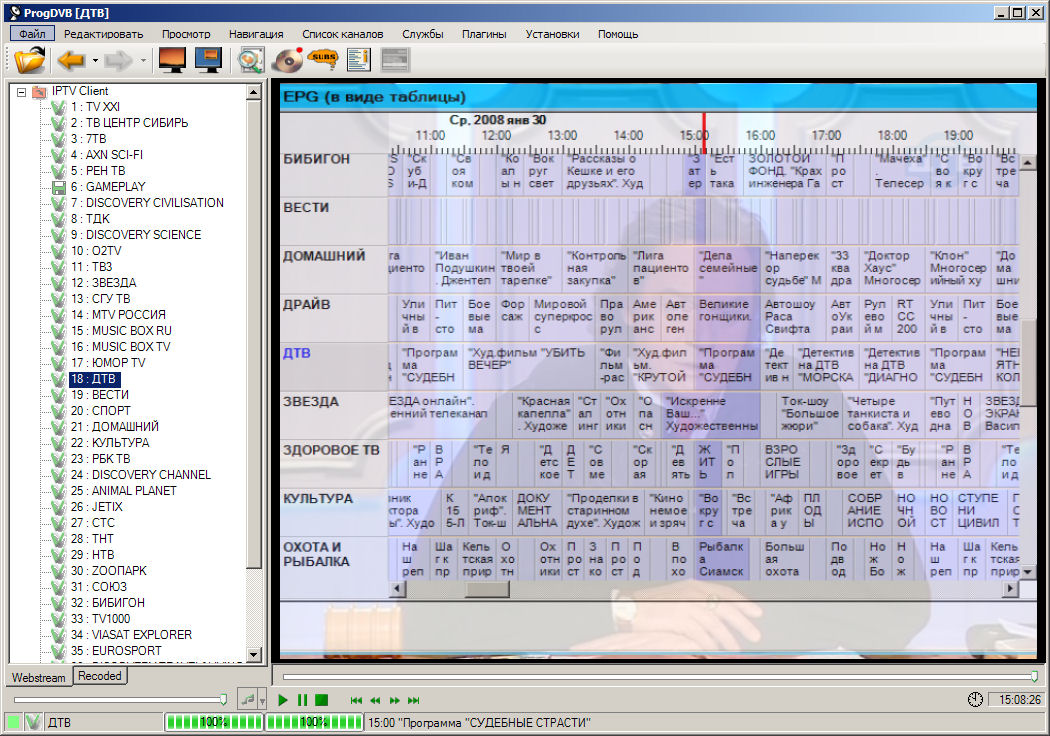This screenshot has height=736, width=1050.
Task: Fast forward with the double-right arrows
Action: [394, 701]
